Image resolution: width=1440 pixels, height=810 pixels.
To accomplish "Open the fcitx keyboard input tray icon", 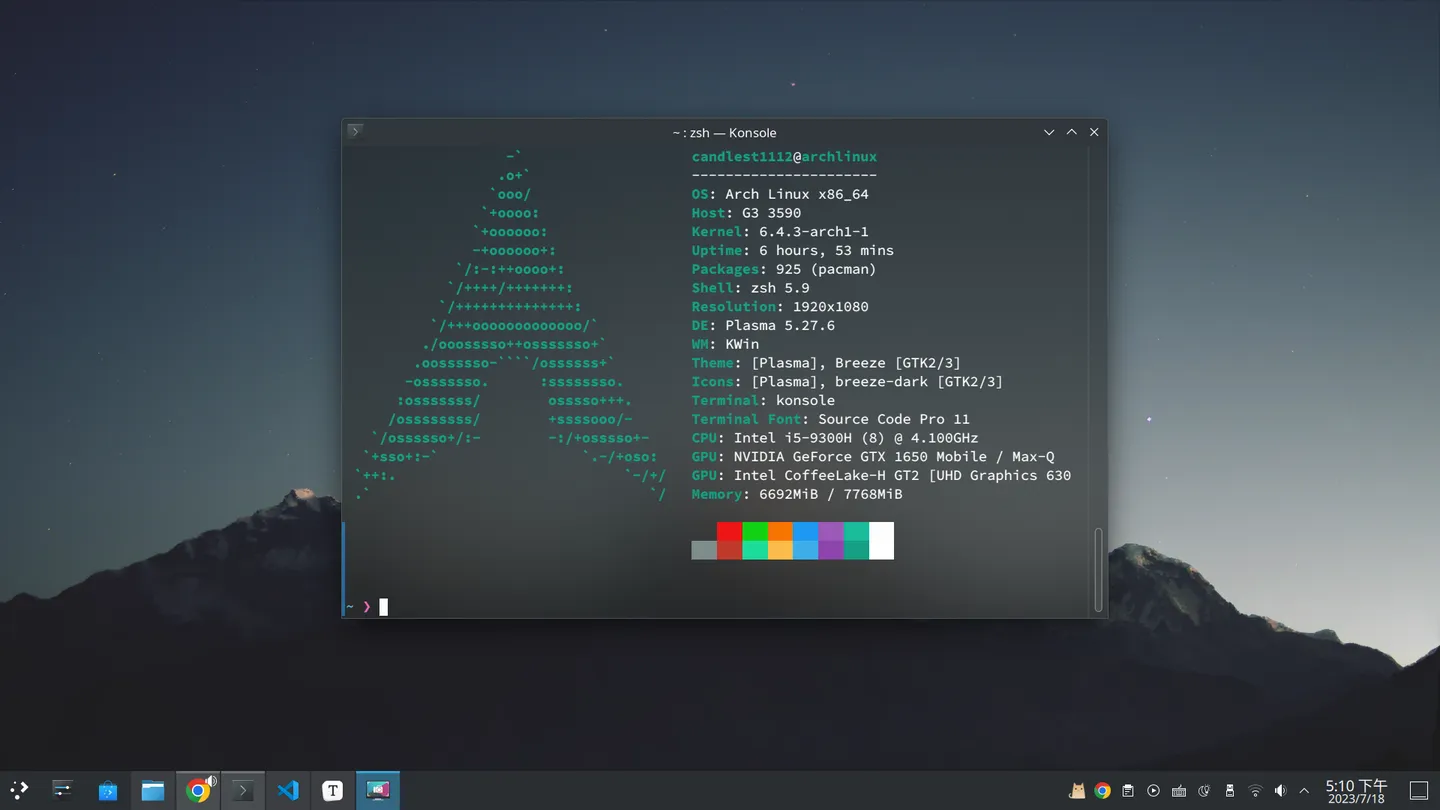I will click(x=1178, y=790).
